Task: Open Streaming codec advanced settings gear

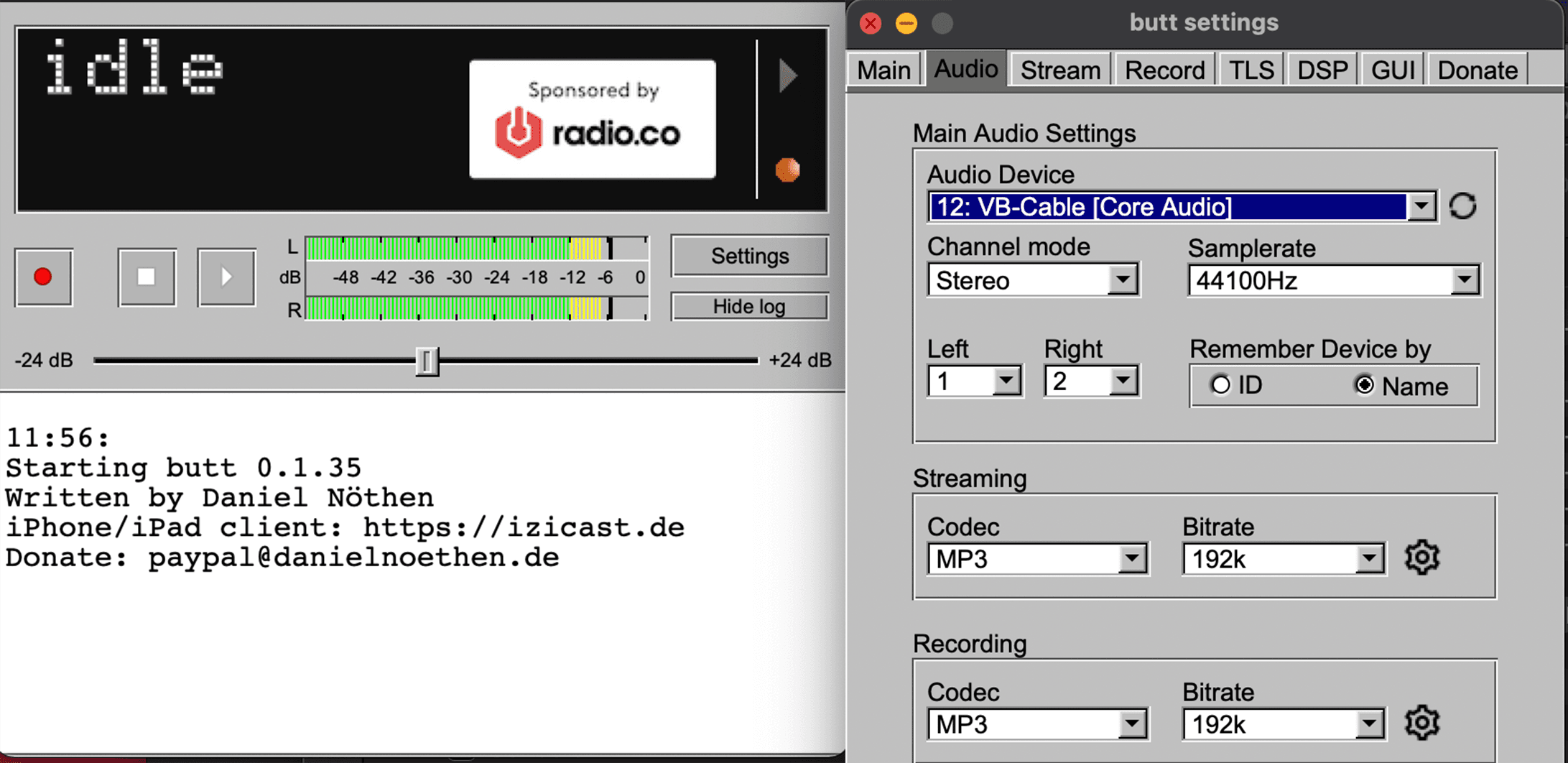Action: (x=1422, y=557)
